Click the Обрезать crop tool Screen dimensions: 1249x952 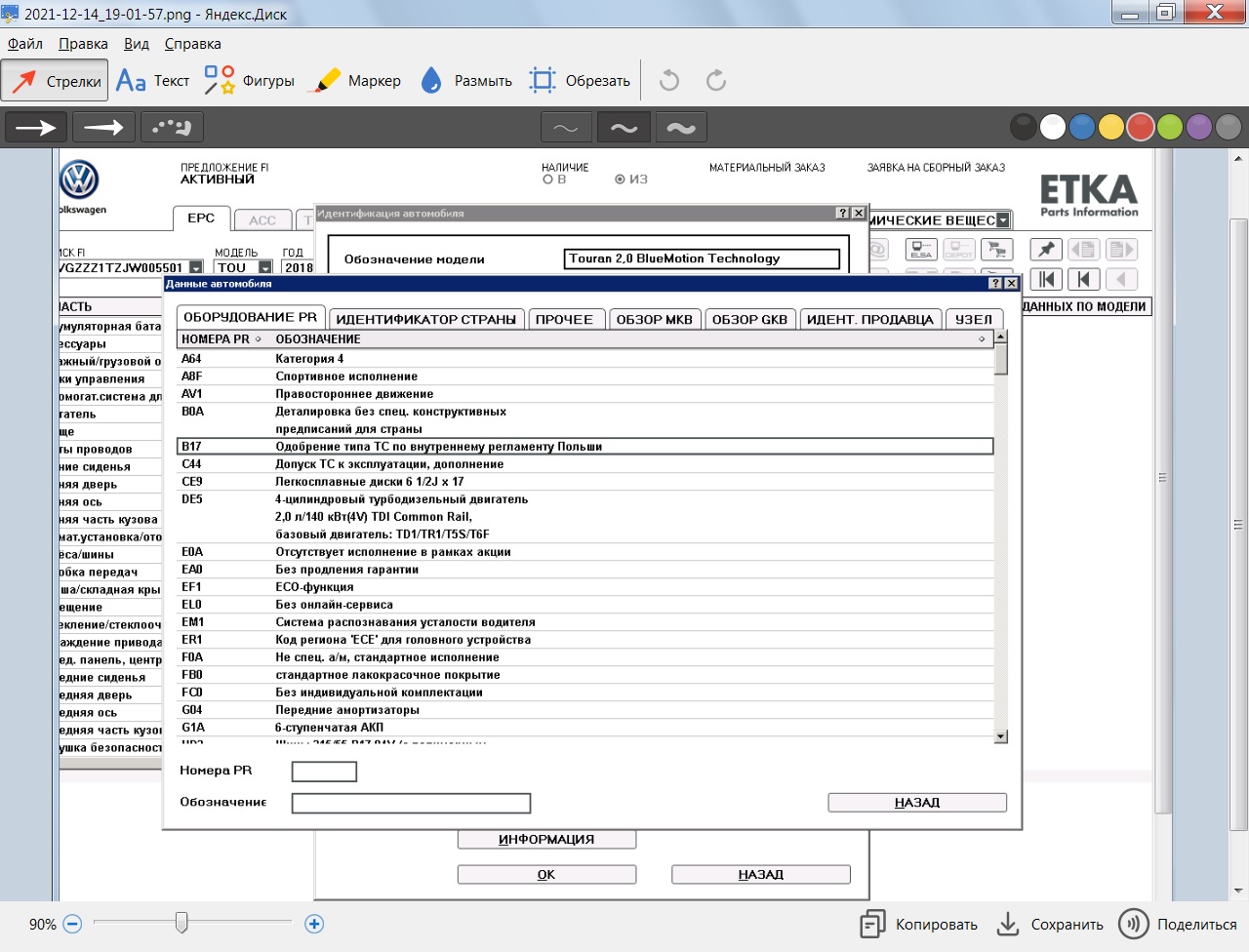(x=580, y=81)
